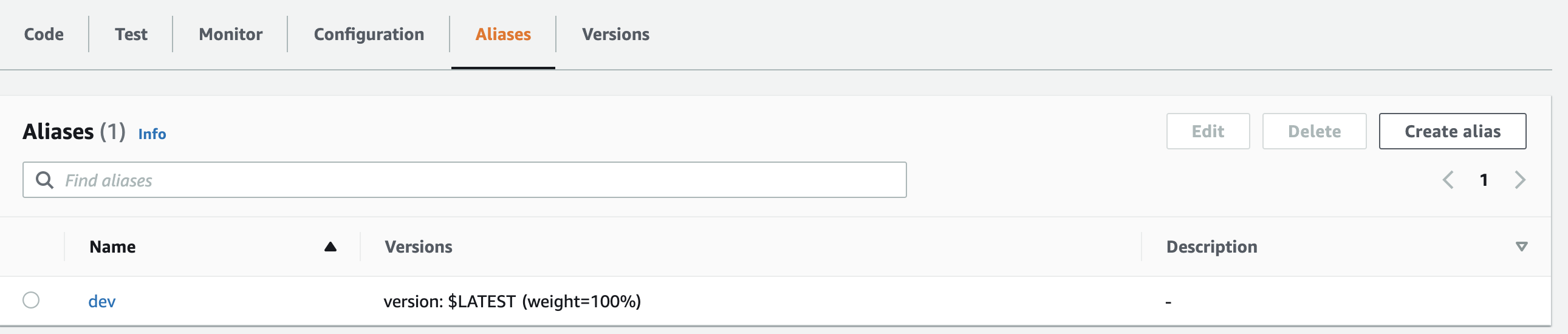Click the Delete button
Image resolution: width=1568 pixels, height=334 pixels.
[x=1314, y=131]
